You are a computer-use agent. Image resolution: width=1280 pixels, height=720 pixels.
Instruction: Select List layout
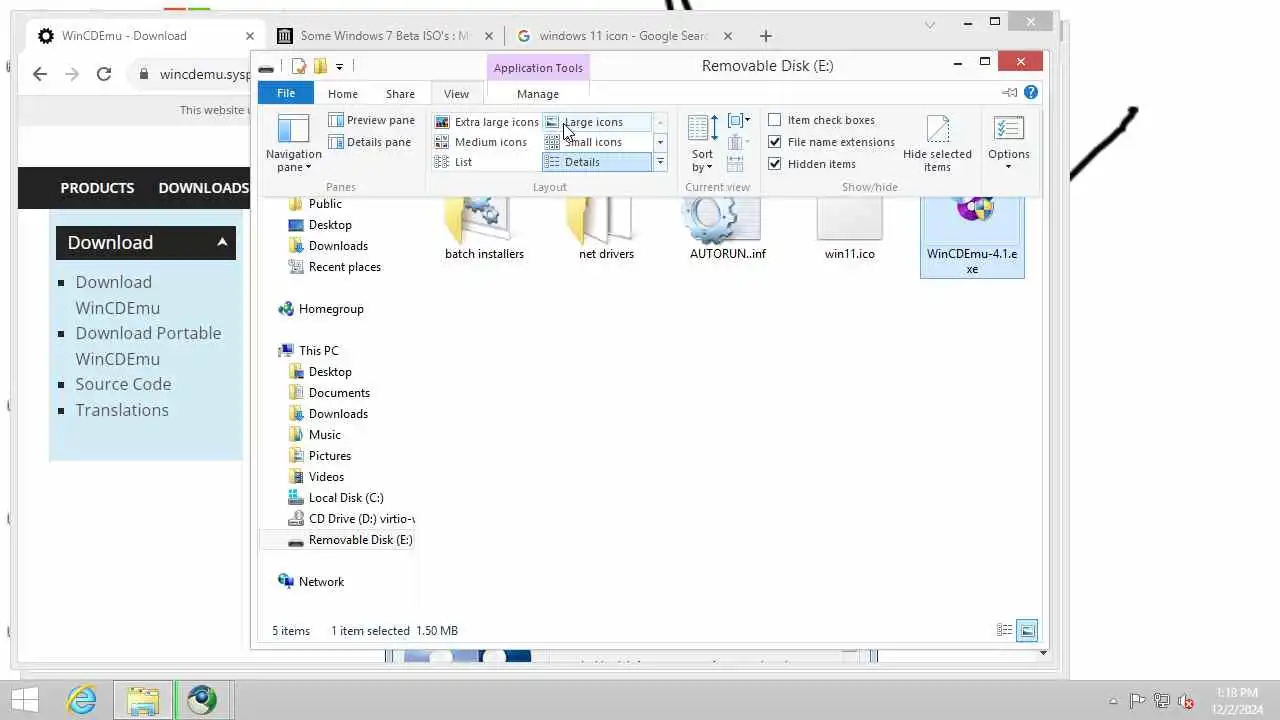tap(487, 162)
